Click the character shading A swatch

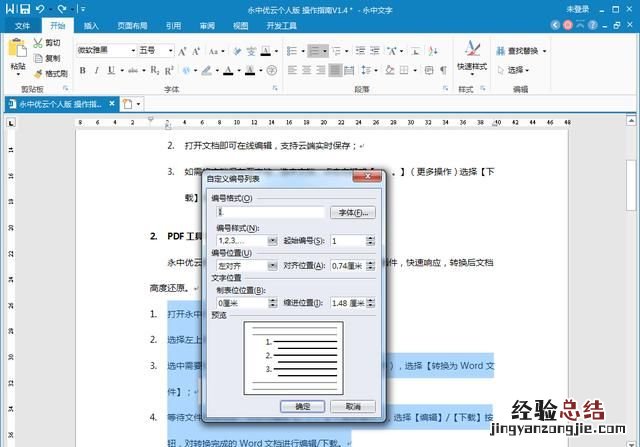pos(250,70)
